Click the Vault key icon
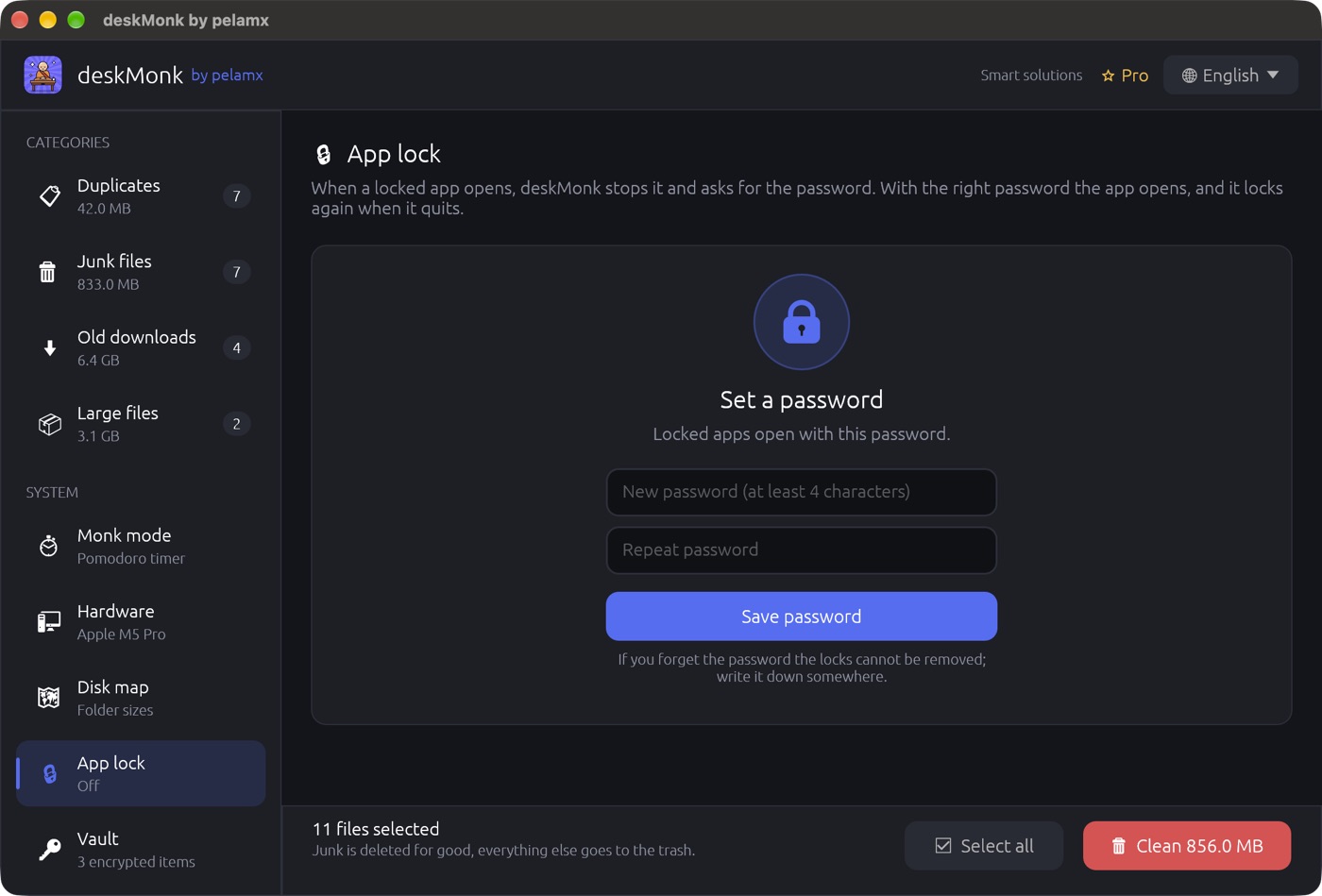Viewport: 1322px width, 896px height. [x=49, y=849]
